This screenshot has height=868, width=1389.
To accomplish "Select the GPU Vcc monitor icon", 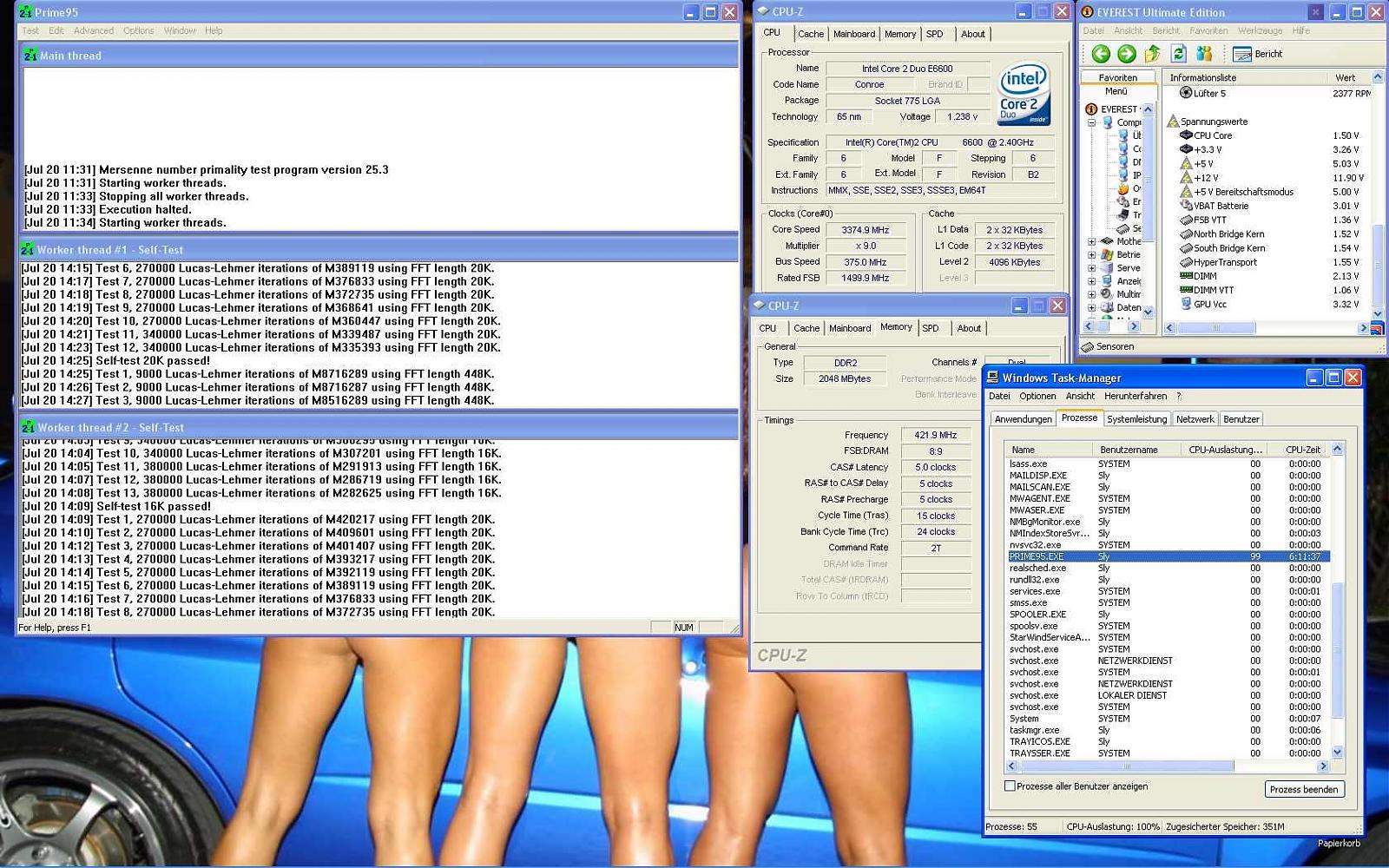I will [x=1186, y=304].
